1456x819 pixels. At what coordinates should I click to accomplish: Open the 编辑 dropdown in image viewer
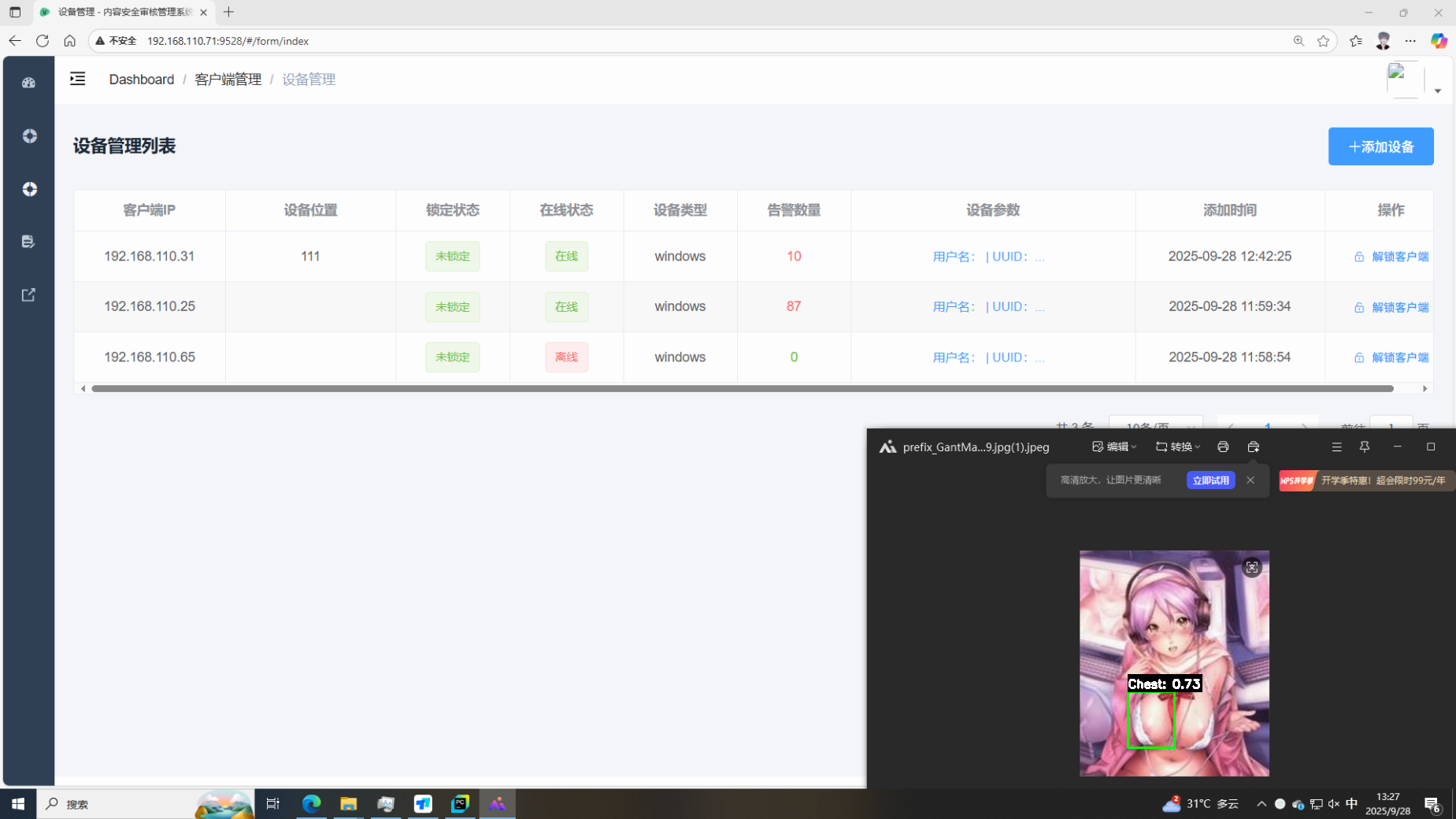[1114, 447]
